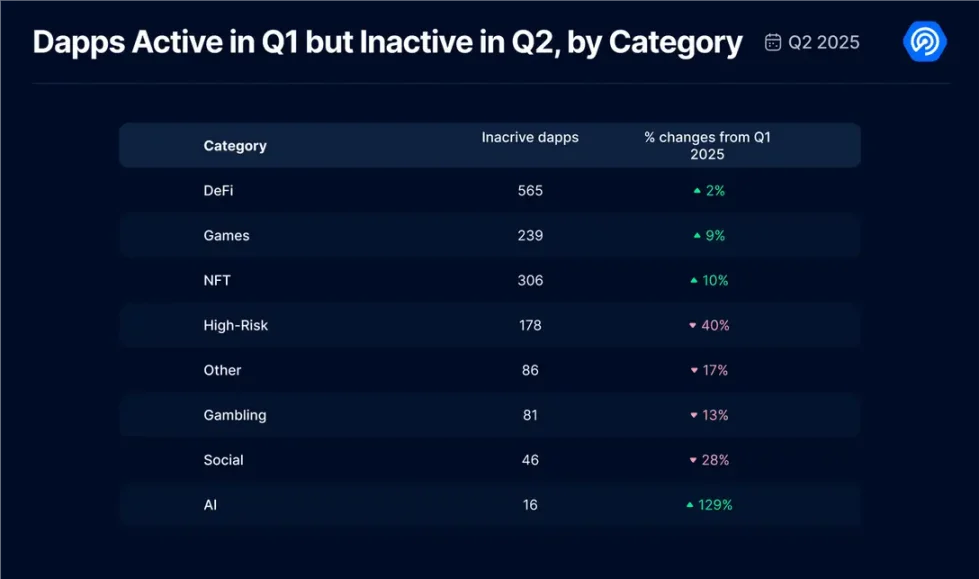Select the Gambling category row label

coord(235,416)
